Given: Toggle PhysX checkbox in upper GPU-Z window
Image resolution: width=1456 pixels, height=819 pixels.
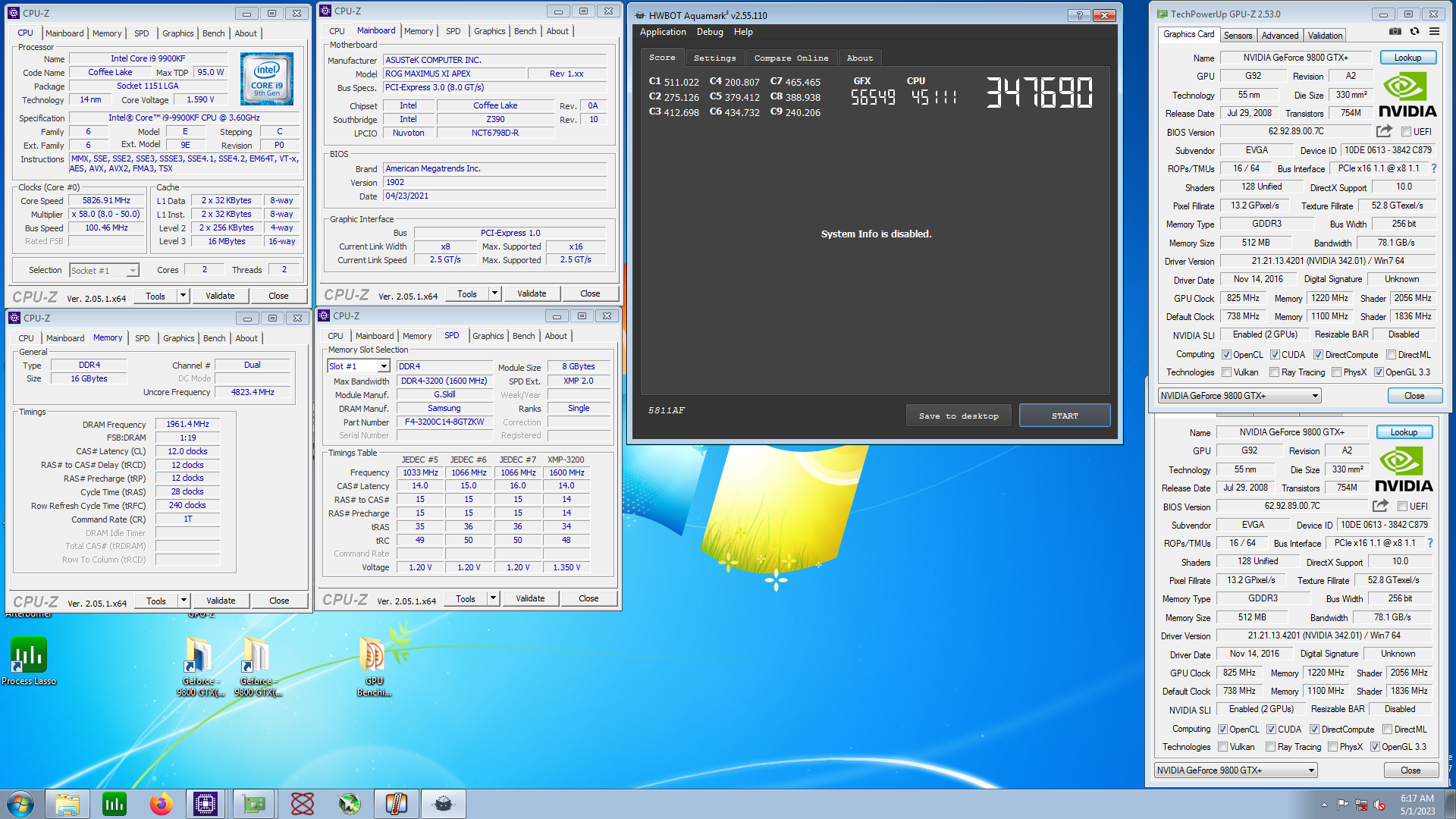Looking at the screenshot, I should tap(1336, 372).
